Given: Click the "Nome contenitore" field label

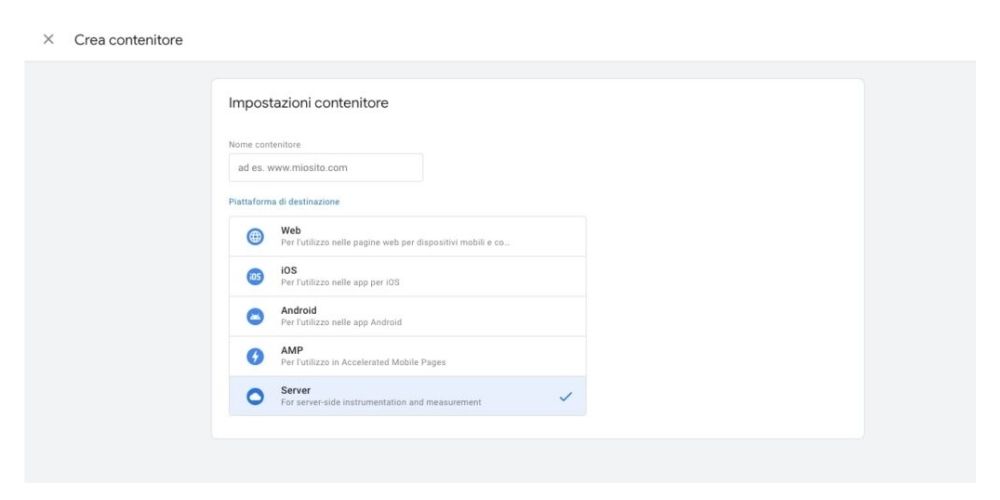Looking at the screenshot, I should [265, 145].
